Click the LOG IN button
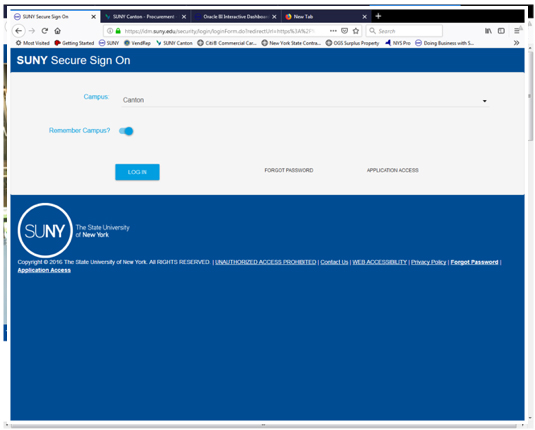This screenshot has height=430, width=535. tap(137, 172)
